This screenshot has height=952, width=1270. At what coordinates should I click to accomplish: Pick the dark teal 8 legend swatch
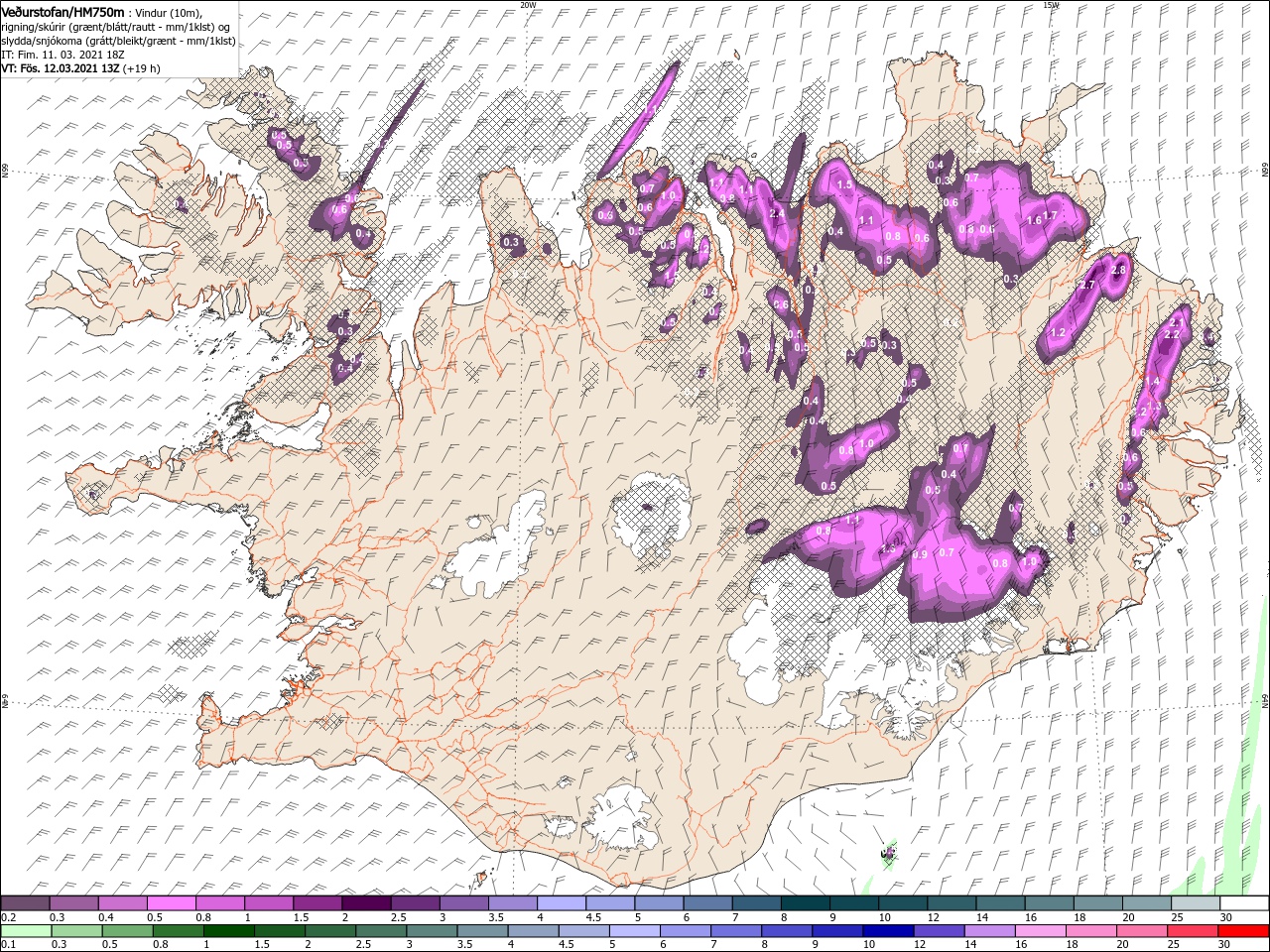pos(805,902)
